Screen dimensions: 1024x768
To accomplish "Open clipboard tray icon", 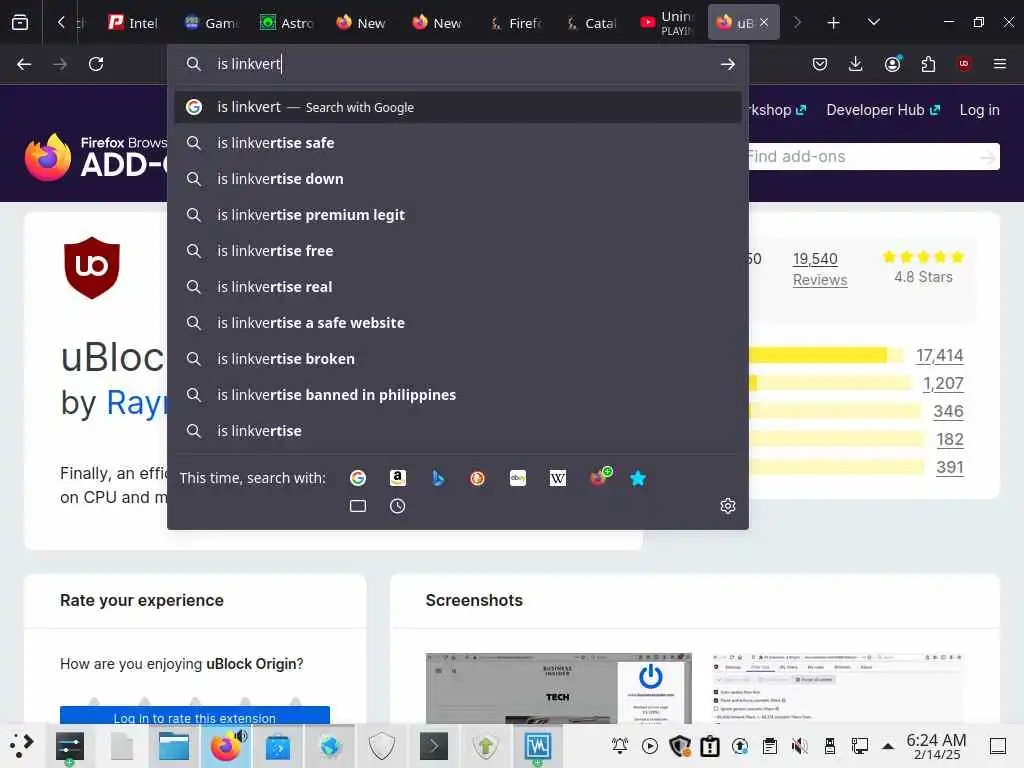I will click(770, 746).
